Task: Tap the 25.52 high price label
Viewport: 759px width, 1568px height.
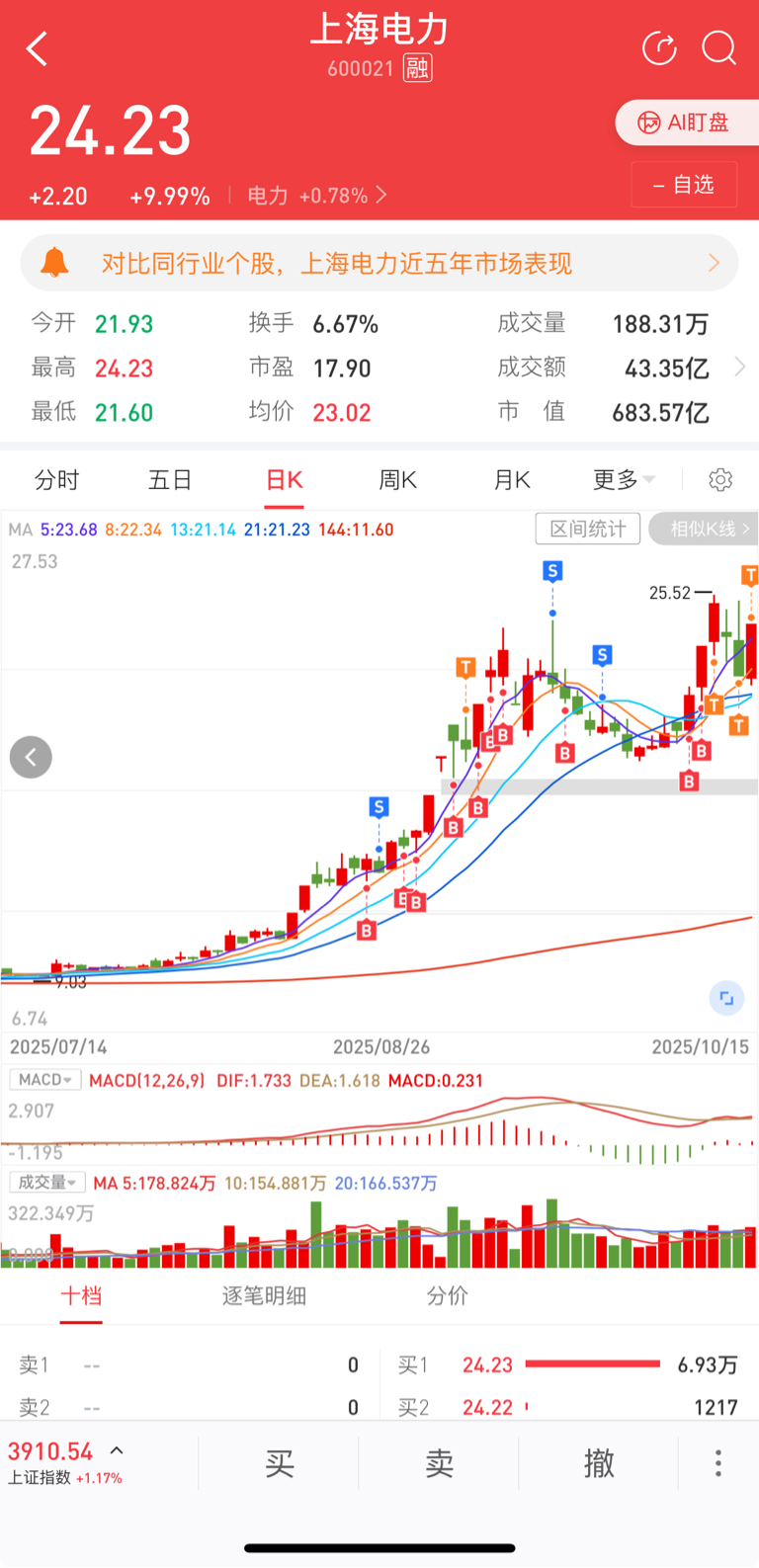Action: pos(670,593)
